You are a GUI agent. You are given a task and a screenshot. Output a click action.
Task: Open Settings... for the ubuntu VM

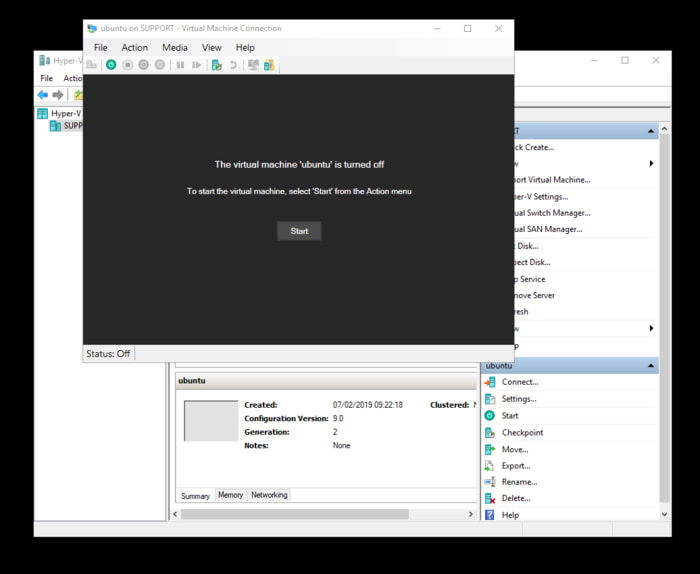pos(518,399)
